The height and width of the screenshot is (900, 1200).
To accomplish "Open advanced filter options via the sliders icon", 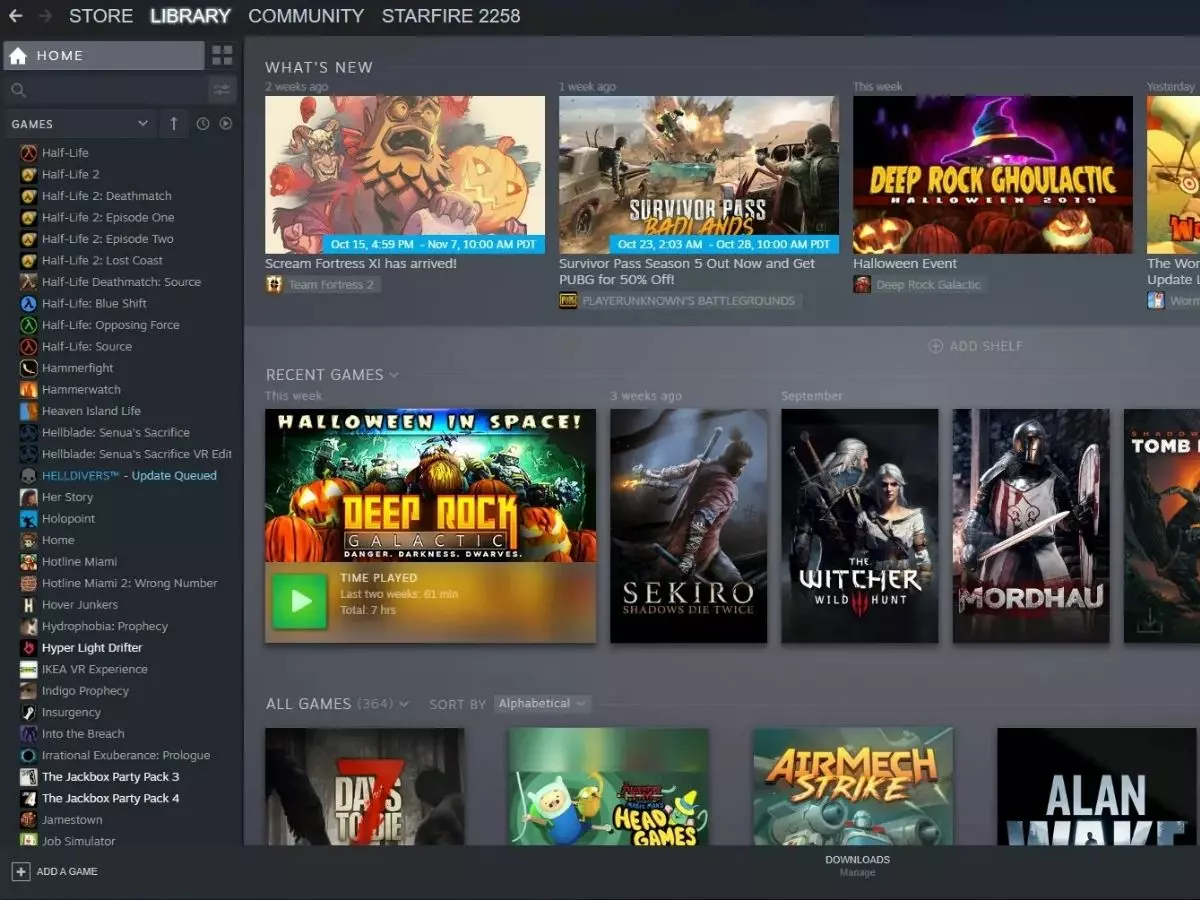I will point(222,89).
